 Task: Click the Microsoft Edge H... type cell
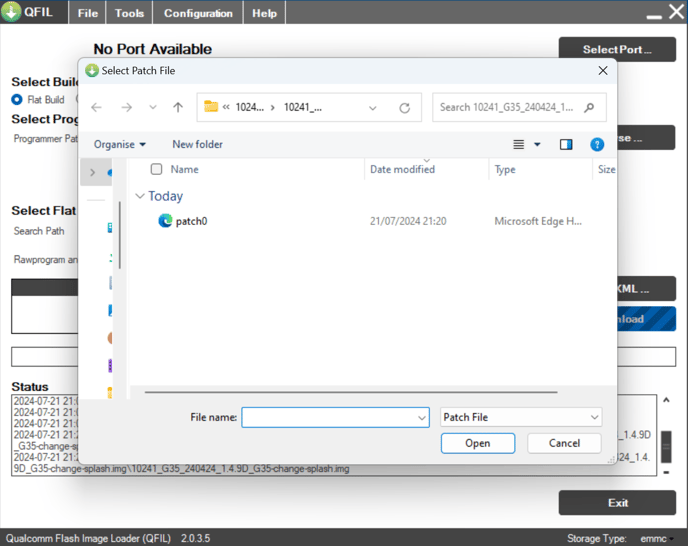(538, 221)
